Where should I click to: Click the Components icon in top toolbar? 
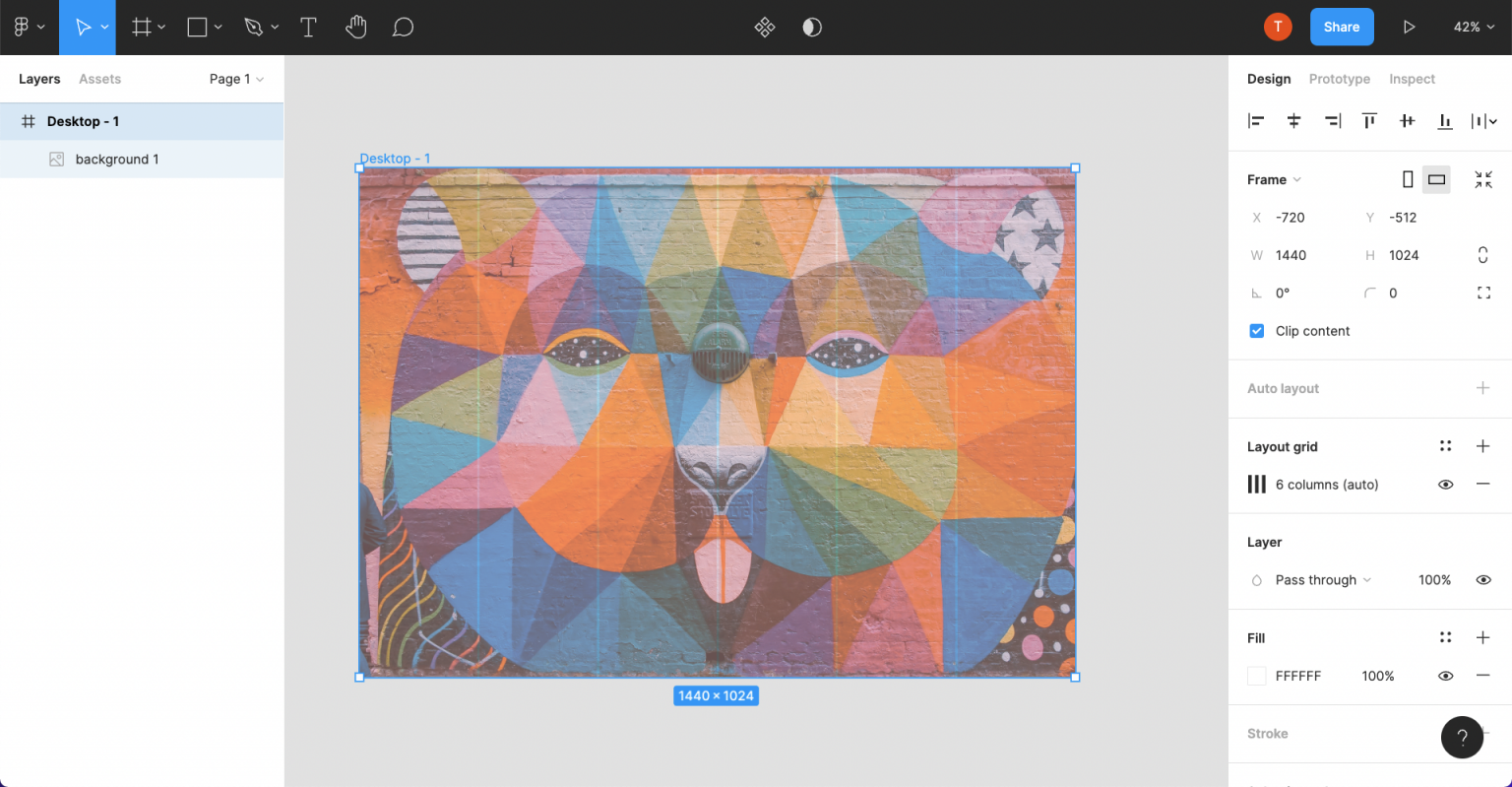[764, 28]
